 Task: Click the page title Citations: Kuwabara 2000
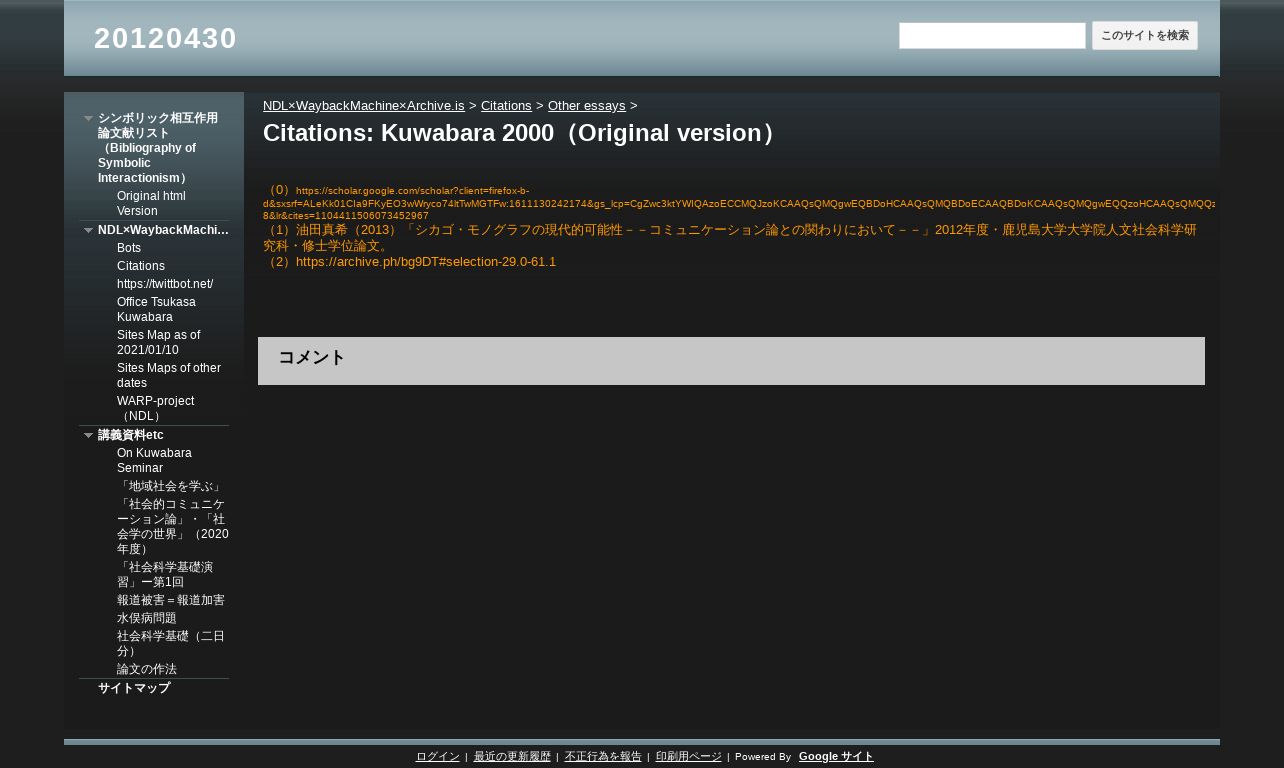(x=522, y=133)
